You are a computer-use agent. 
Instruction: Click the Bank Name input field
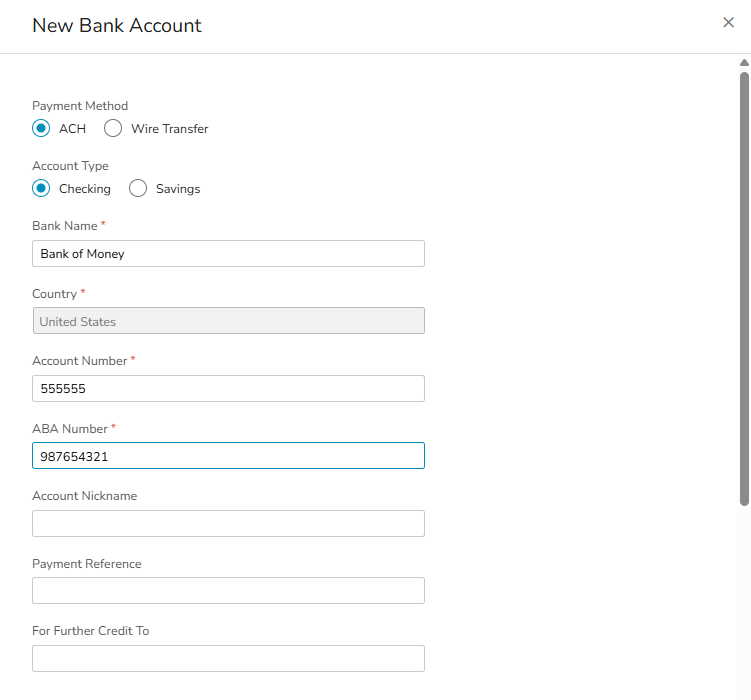click(x=228, y=253)
